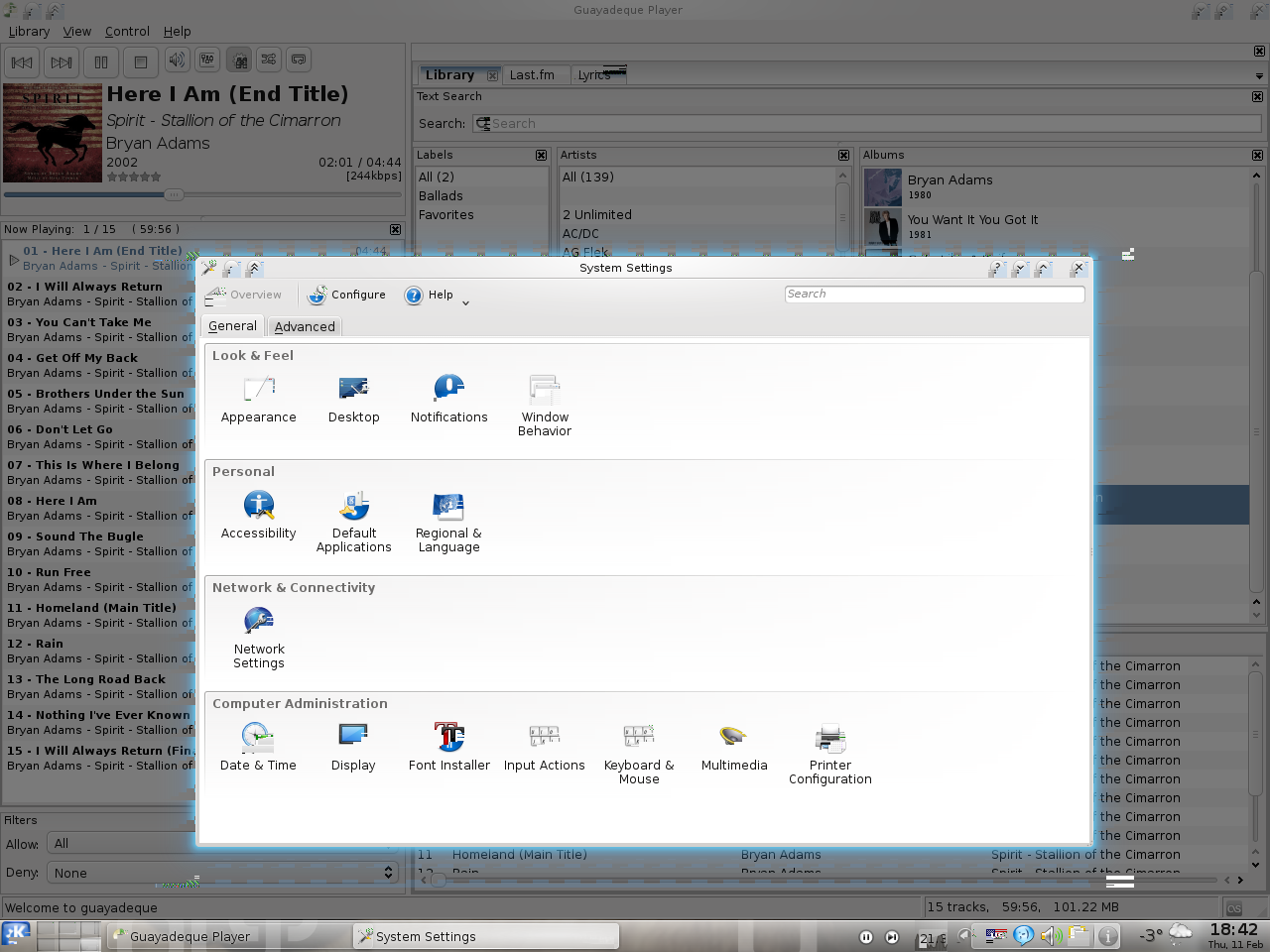Toggle smart play mode in Guayadeque

pyautogui.click(x=239, y=60)
